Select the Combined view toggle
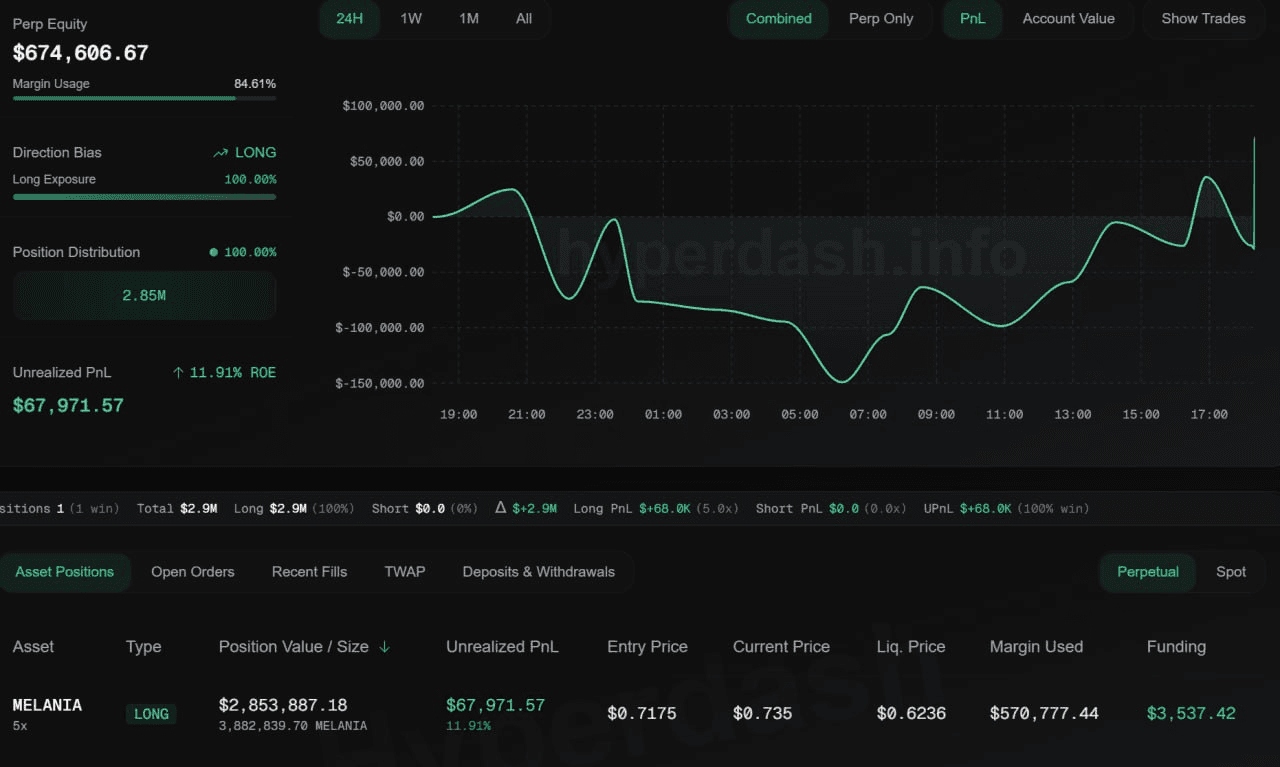 pos(779,19)
